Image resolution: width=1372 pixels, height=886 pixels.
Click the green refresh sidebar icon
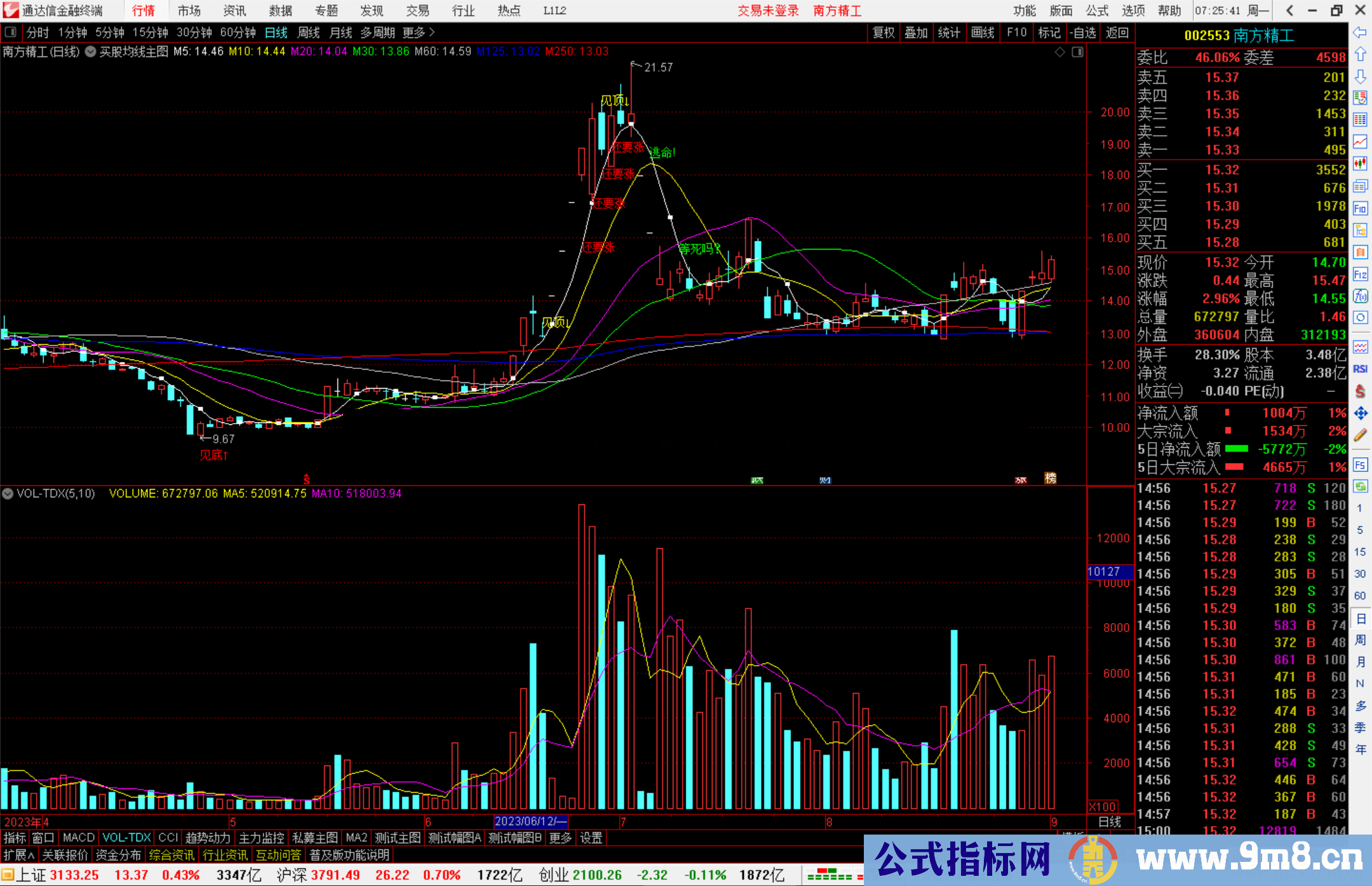click(x=1360, y=487)
